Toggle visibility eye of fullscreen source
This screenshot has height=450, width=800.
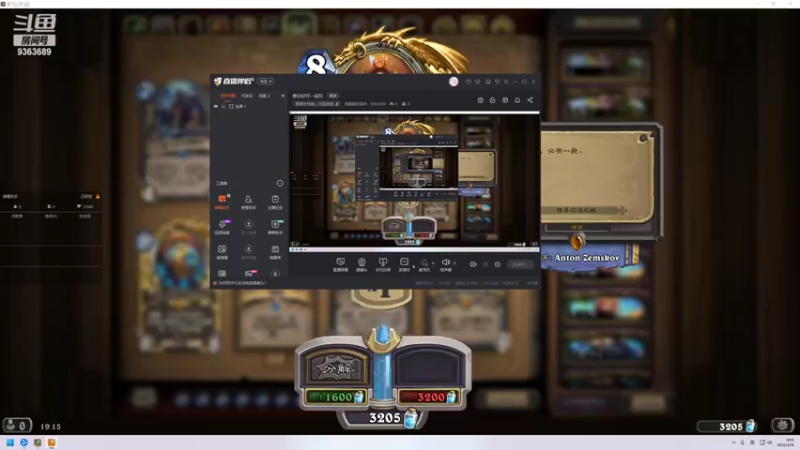pyautogui.click(x=216, y=107)
